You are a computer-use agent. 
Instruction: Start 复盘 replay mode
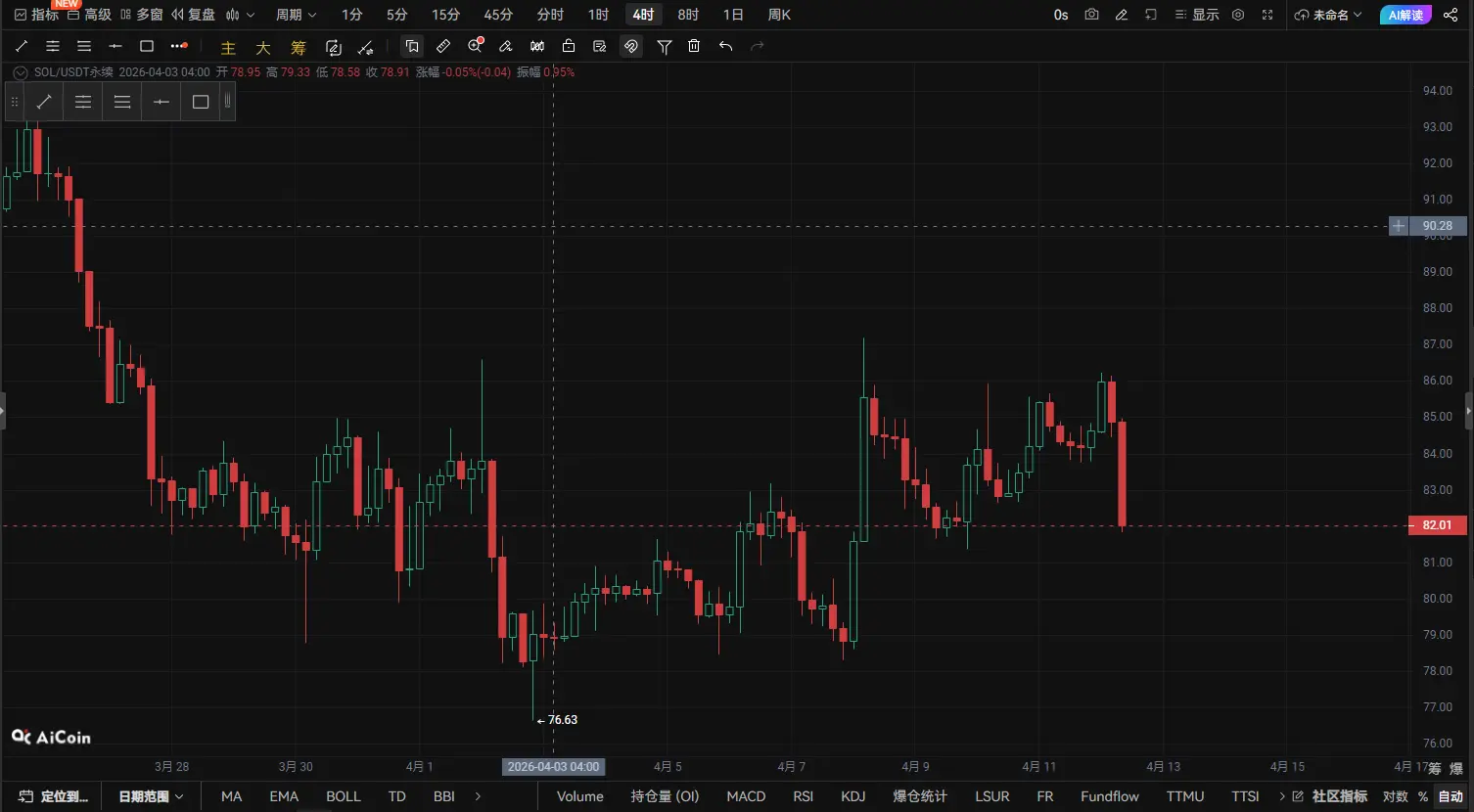click(193, 15)
